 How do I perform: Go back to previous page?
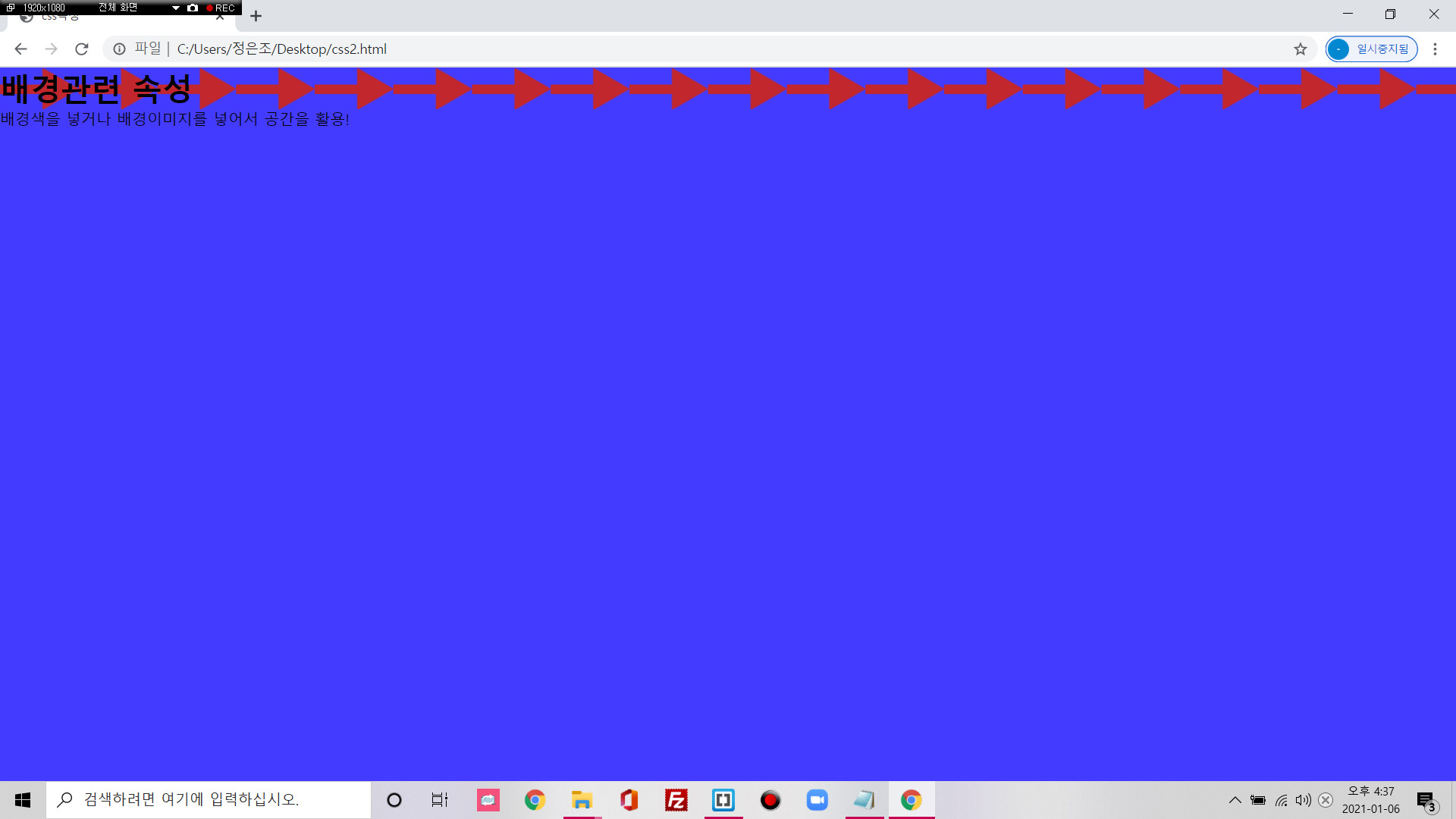click(20, 49)
